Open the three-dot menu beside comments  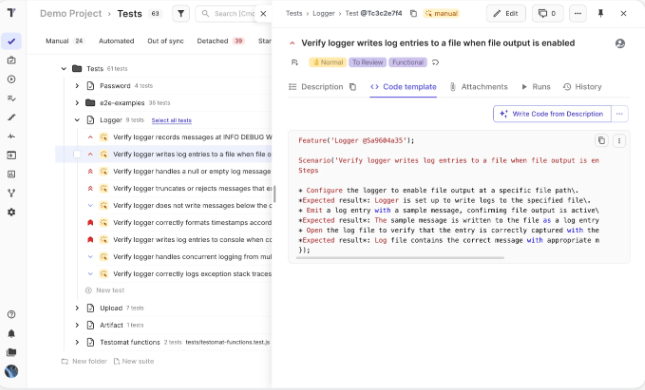click(x=578, y=14)
